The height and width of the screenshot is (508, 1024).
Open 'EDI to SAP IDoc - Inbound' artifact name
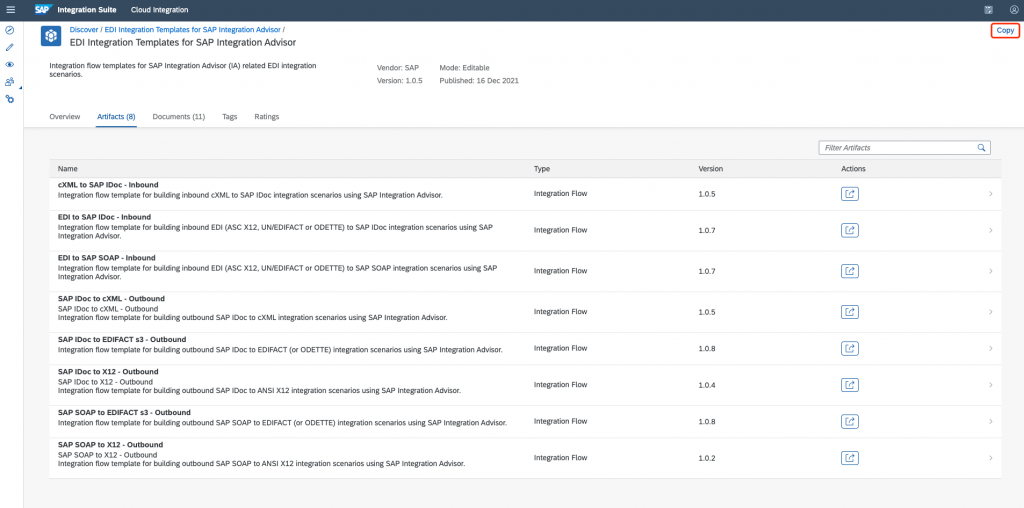tap(104, 217)
